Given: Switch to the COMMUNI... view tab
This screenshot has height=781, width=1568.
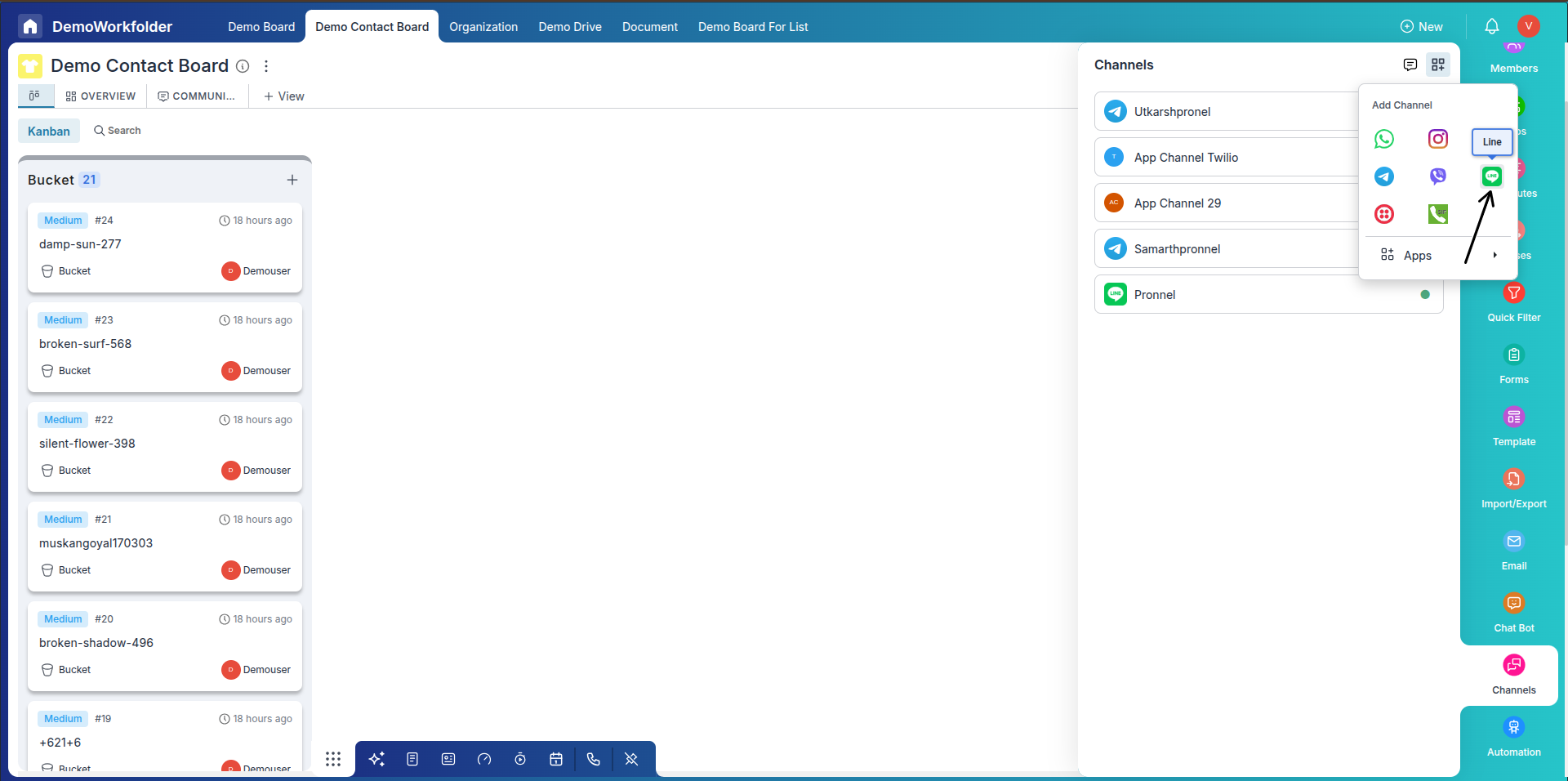Looking at the screenshot, I should 196,96.
